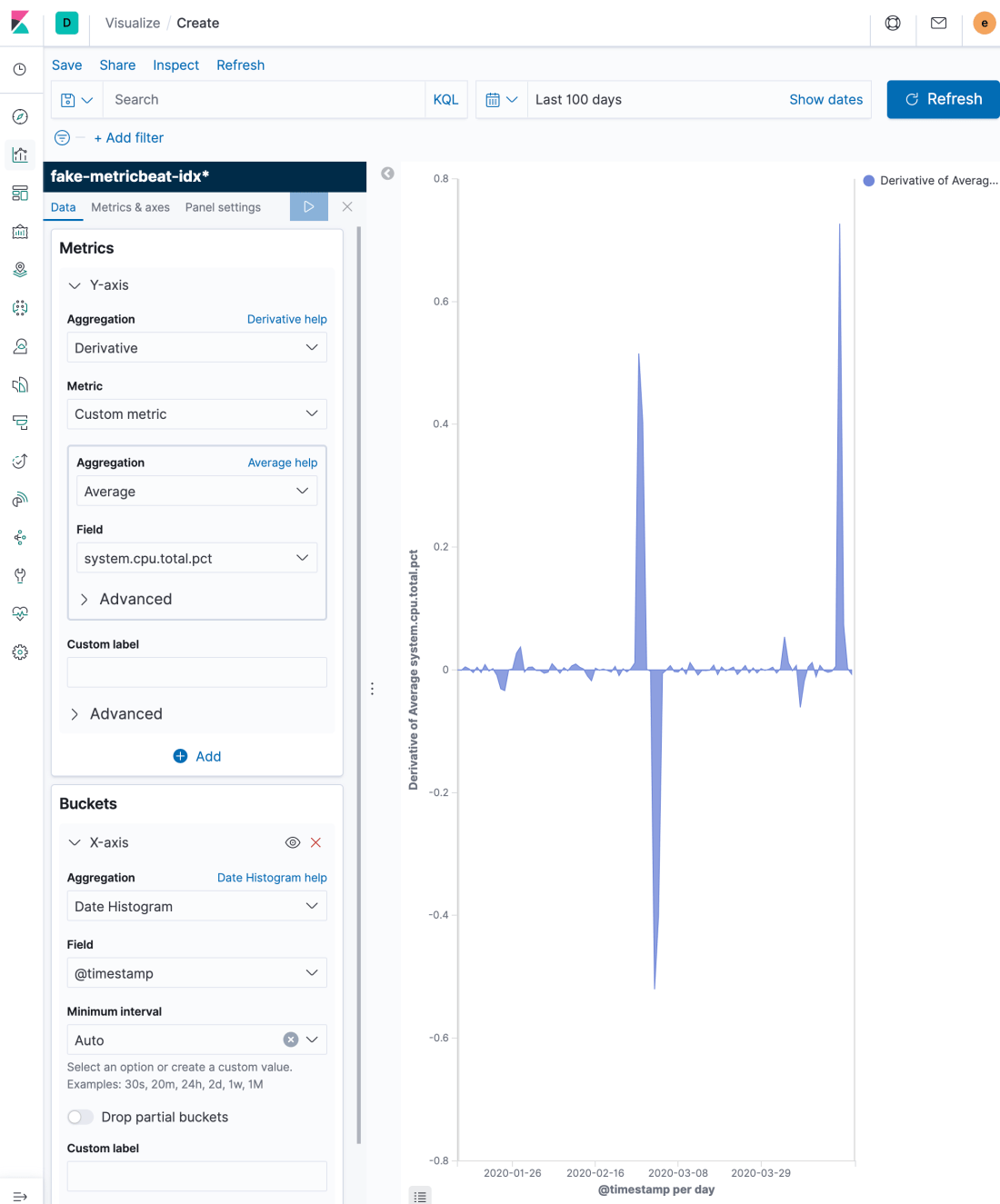Screen dimensions: 1000x1204
Task: Open the Discover compass icon in sidebar
Action: 20,116
